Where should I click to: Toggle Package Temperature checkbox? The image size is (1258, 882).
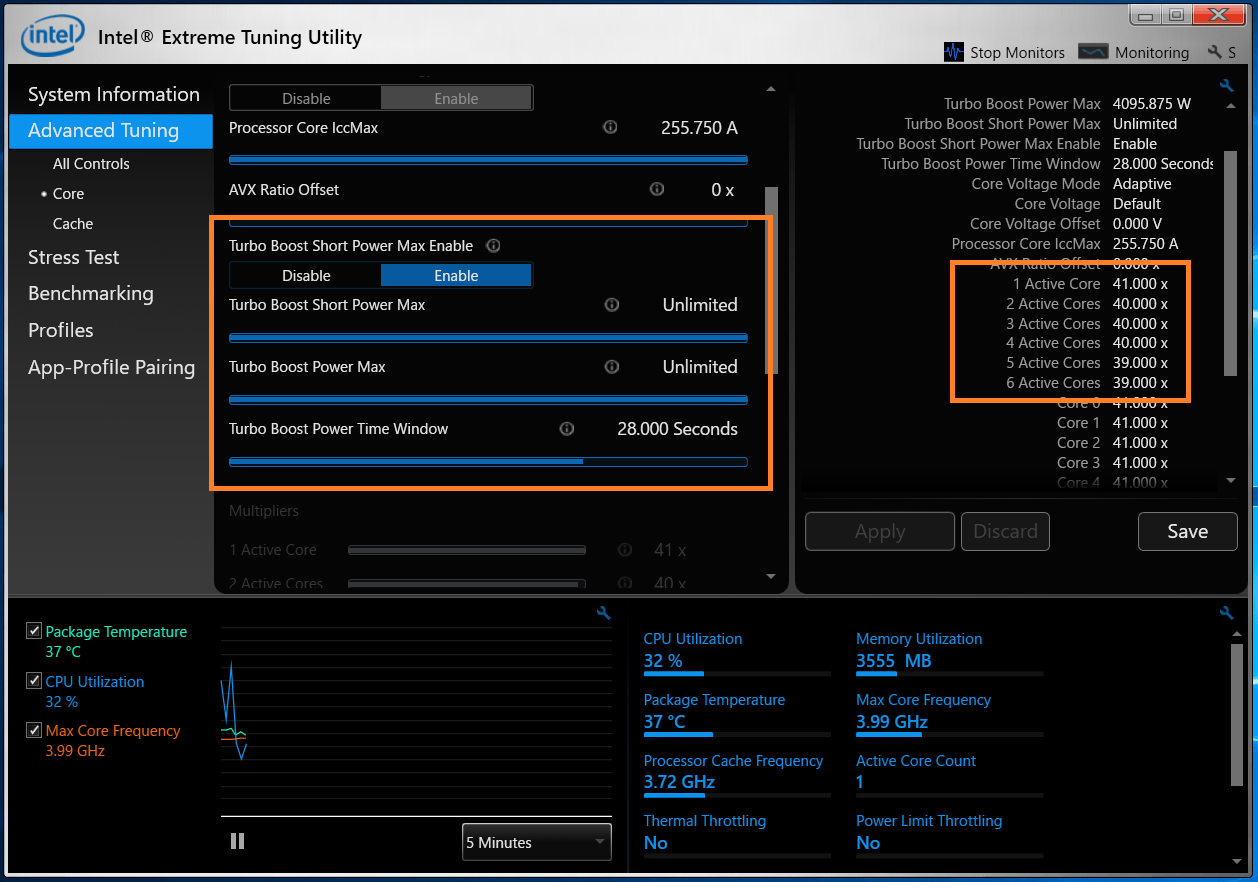[34, 631]
